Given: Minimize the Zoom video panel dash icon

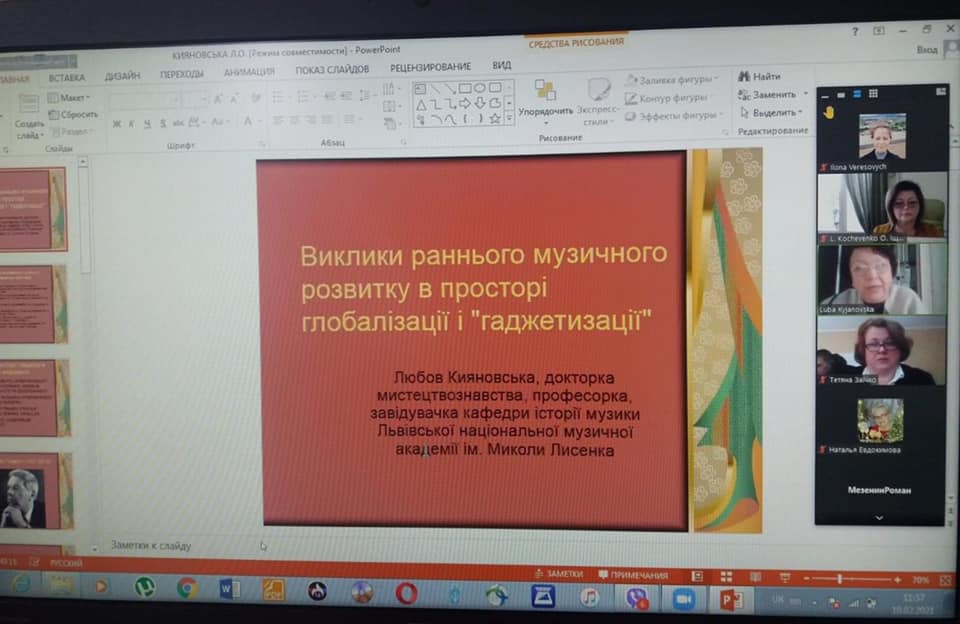Looking at the screenshot, I should click(825, 96).
